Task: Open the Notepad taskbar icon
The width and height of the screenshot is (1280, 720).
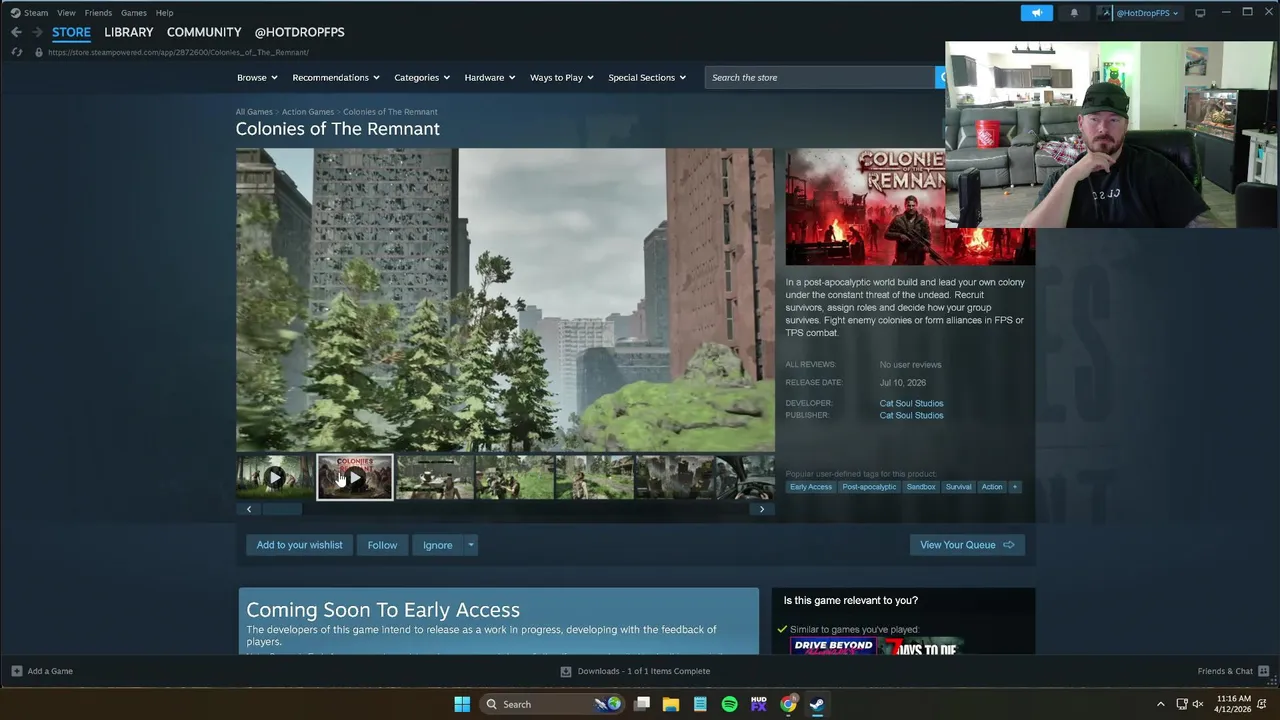Action: point(700,704)
